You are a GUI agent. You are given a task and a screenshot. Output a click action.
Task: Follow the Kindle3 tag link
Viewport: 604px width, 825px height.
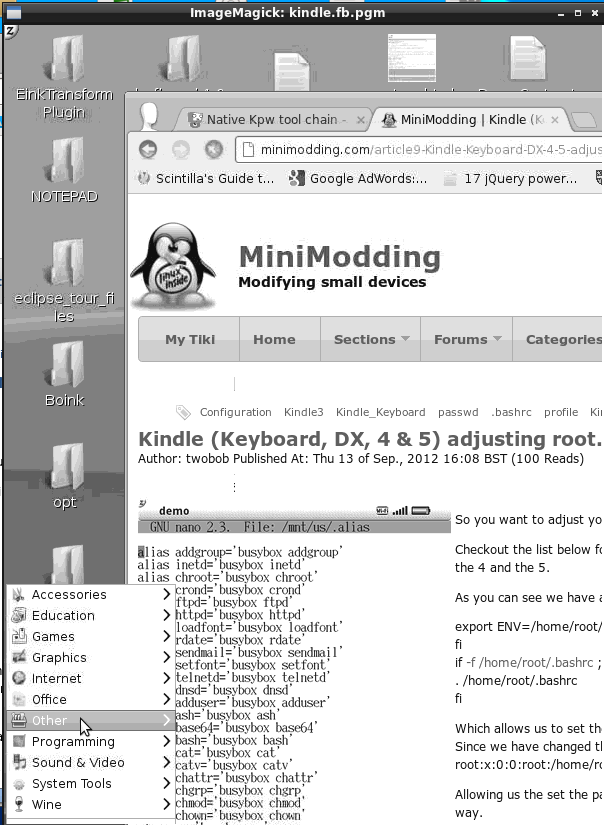click(304, 412)
